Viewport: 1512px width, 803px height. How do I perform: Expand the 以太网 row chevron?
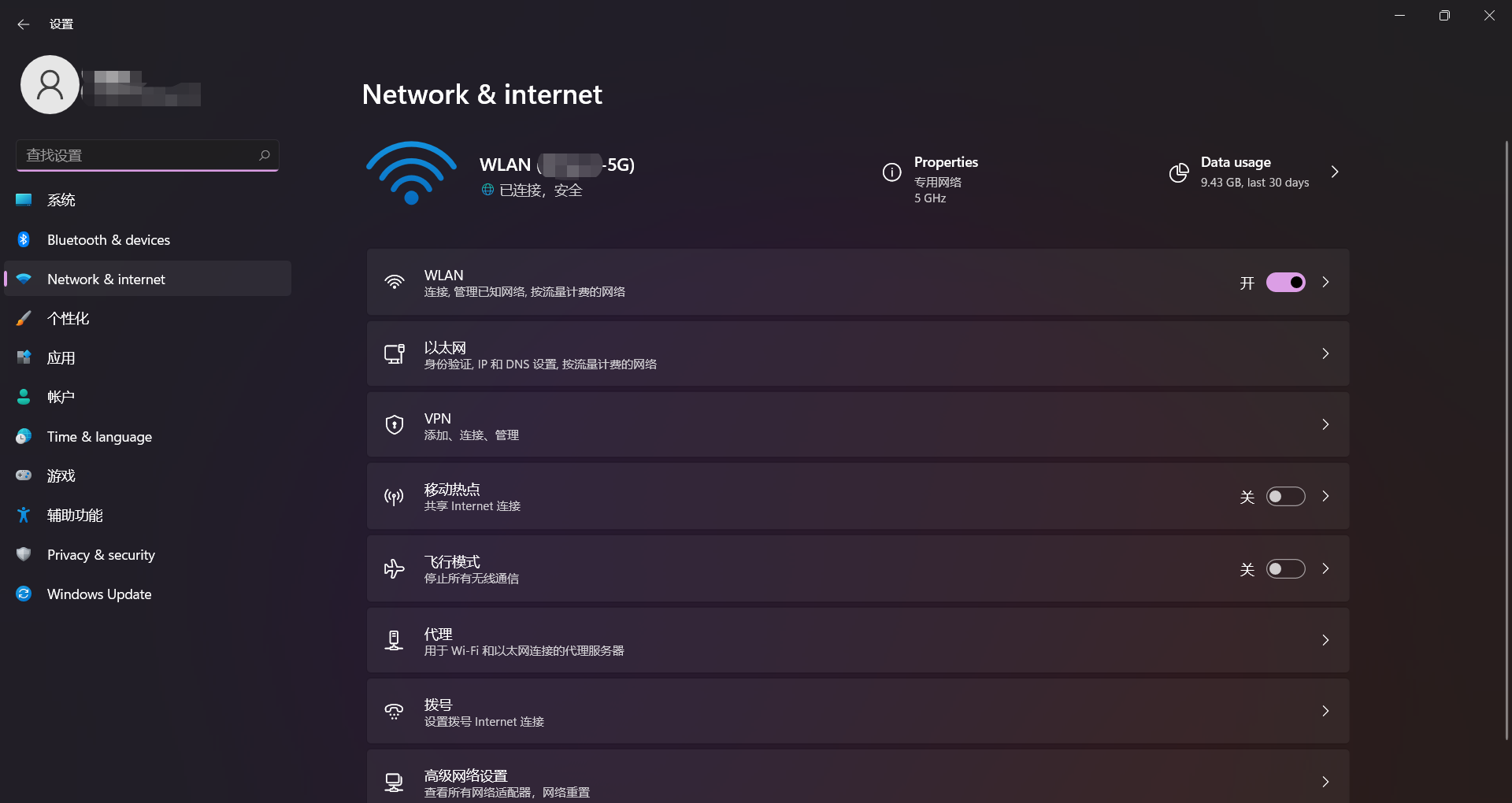pyautogui.click(x=1325, y=354)
